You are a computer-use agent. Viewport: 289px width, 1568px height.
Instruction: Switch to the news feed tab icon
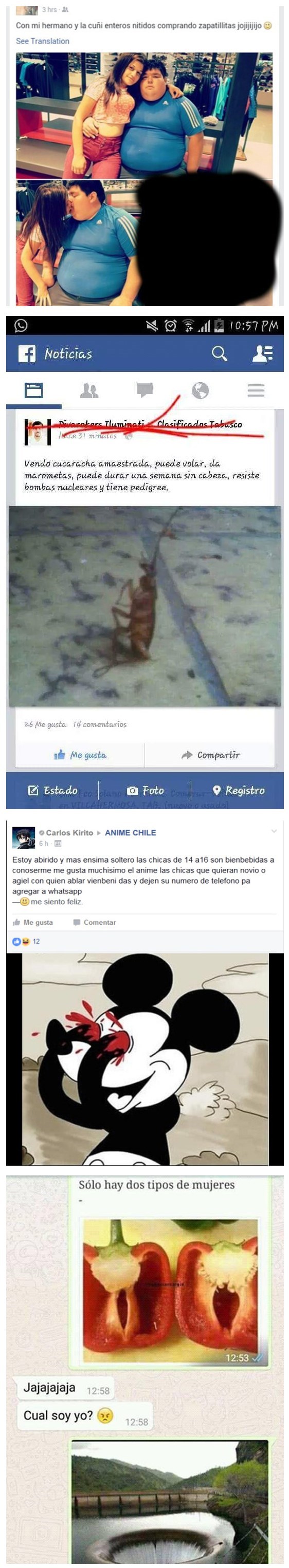pyautogui.click(x=33, y=389)
